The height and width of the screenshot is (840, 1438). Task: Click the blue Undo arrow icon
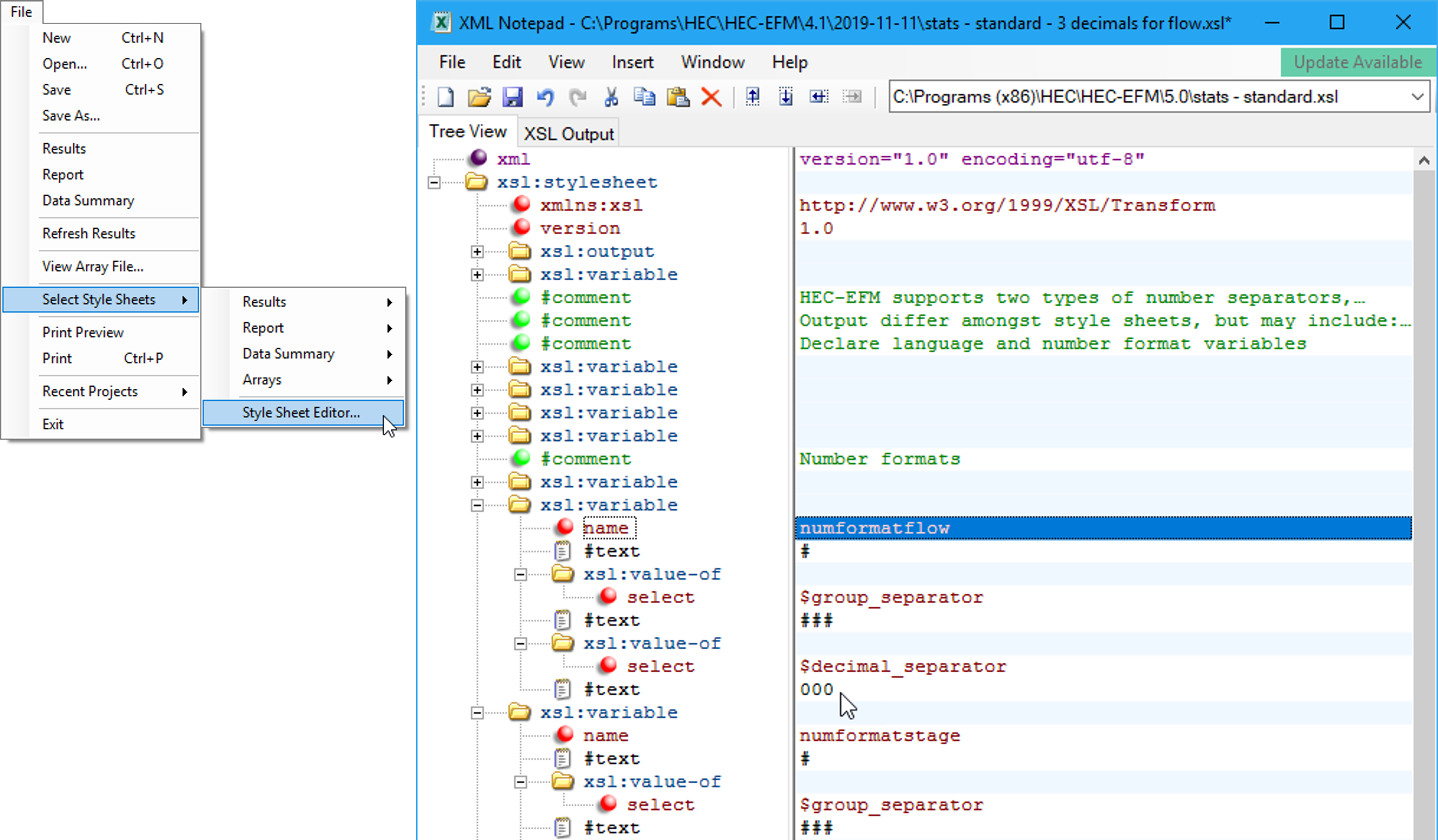545,97
